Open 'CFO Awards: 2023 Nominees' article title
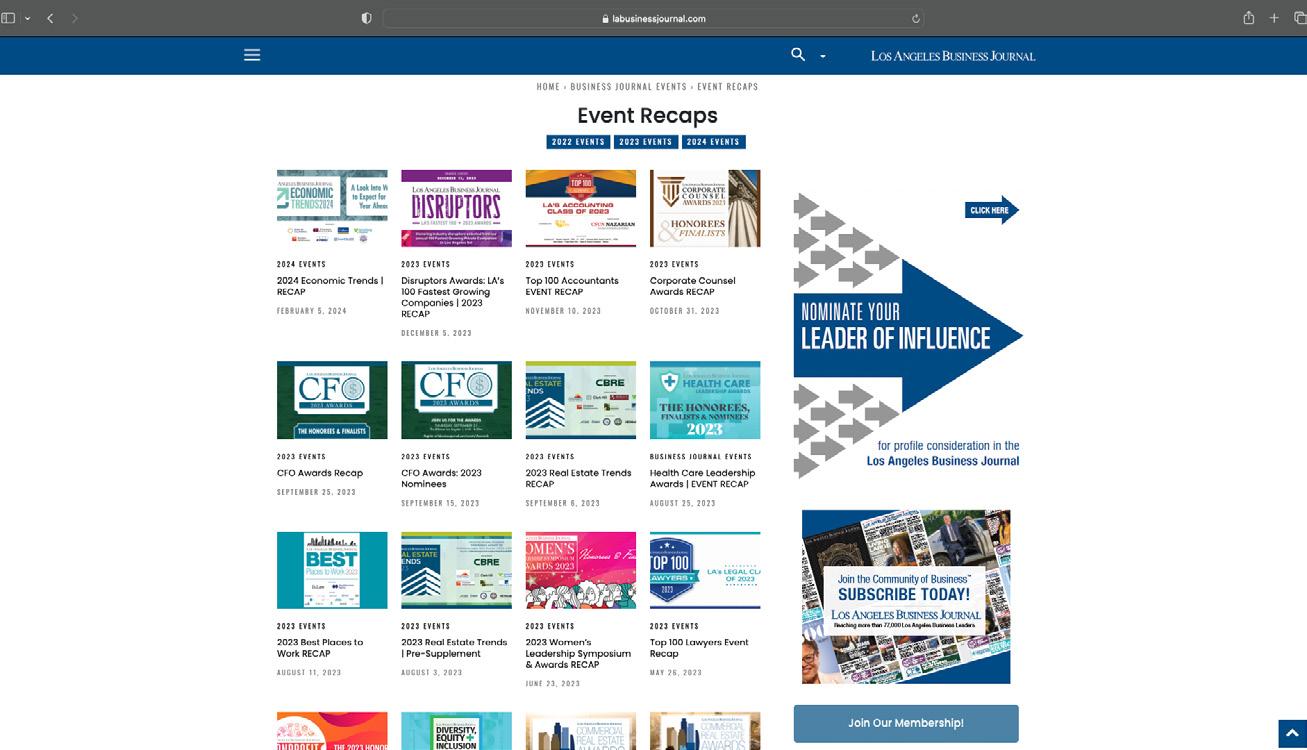This screenshot has width=1307, height=750. [x=441, y=478]
